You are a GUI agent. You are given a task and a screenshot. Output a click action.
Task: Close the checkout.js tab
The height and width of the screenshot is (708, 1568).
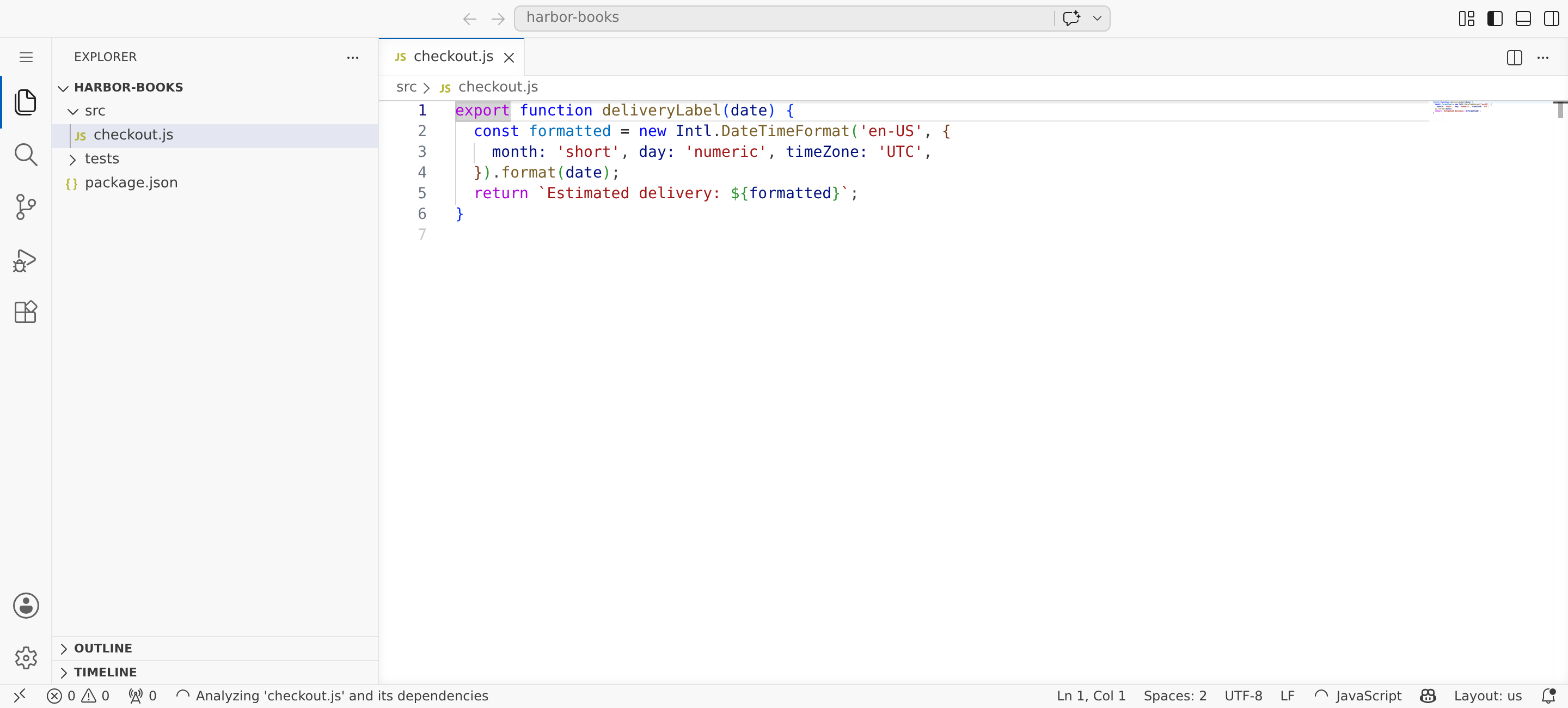click(509, 57)
